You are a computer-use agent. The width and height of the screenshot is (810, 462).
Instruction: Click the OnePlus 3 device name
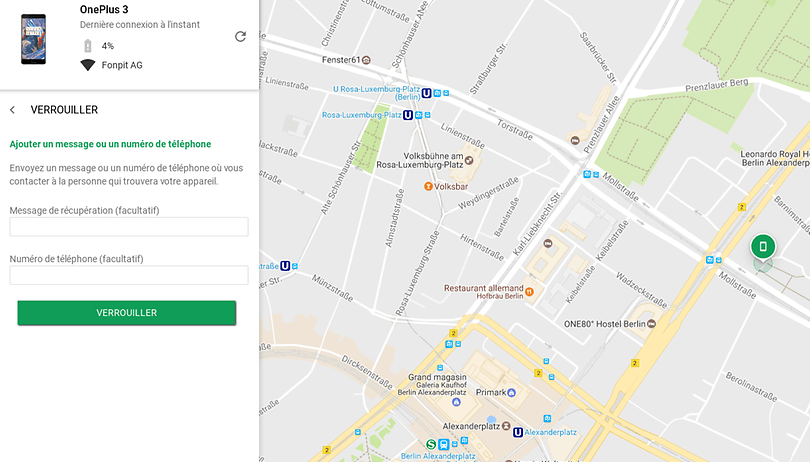click(104, 9)
